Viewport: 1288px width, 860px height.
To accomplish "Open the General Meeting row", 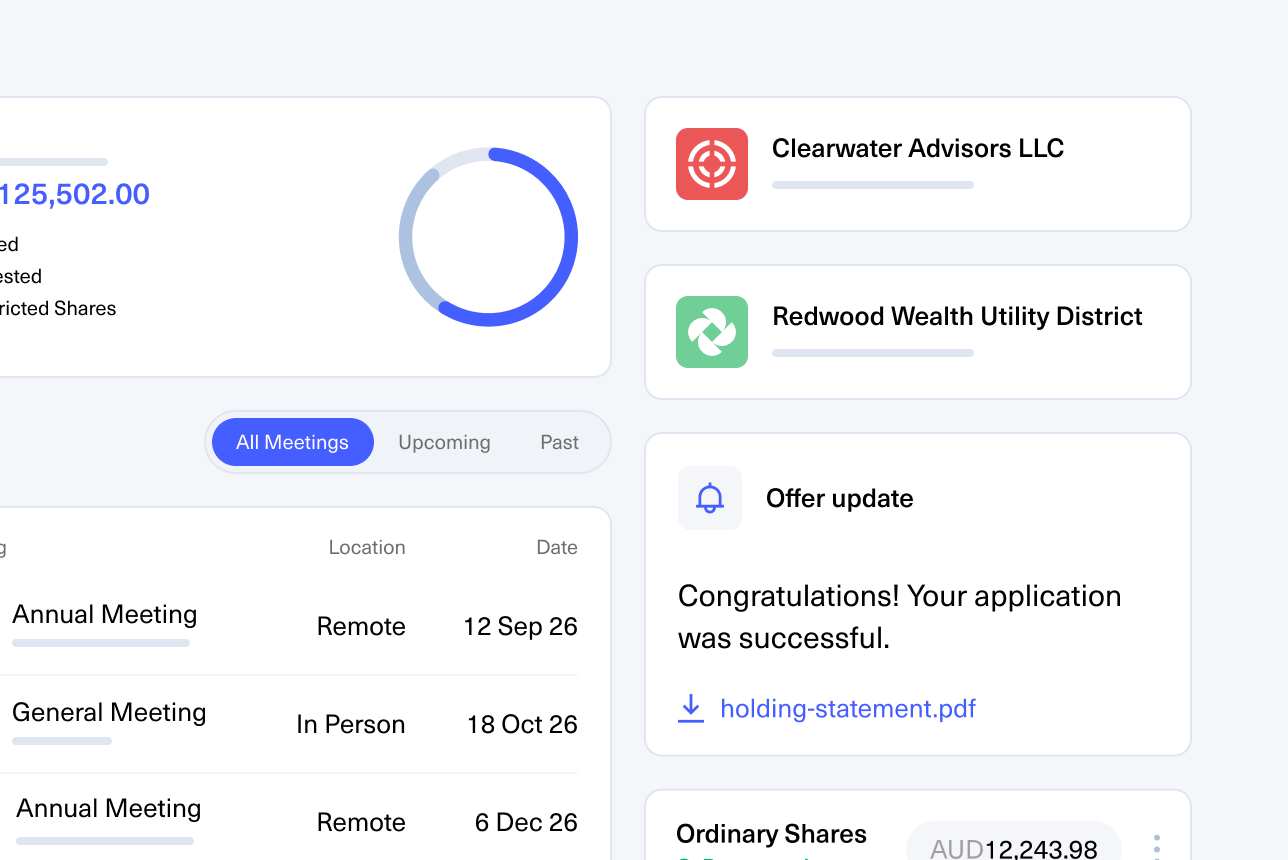I will (x=289, y=724).
